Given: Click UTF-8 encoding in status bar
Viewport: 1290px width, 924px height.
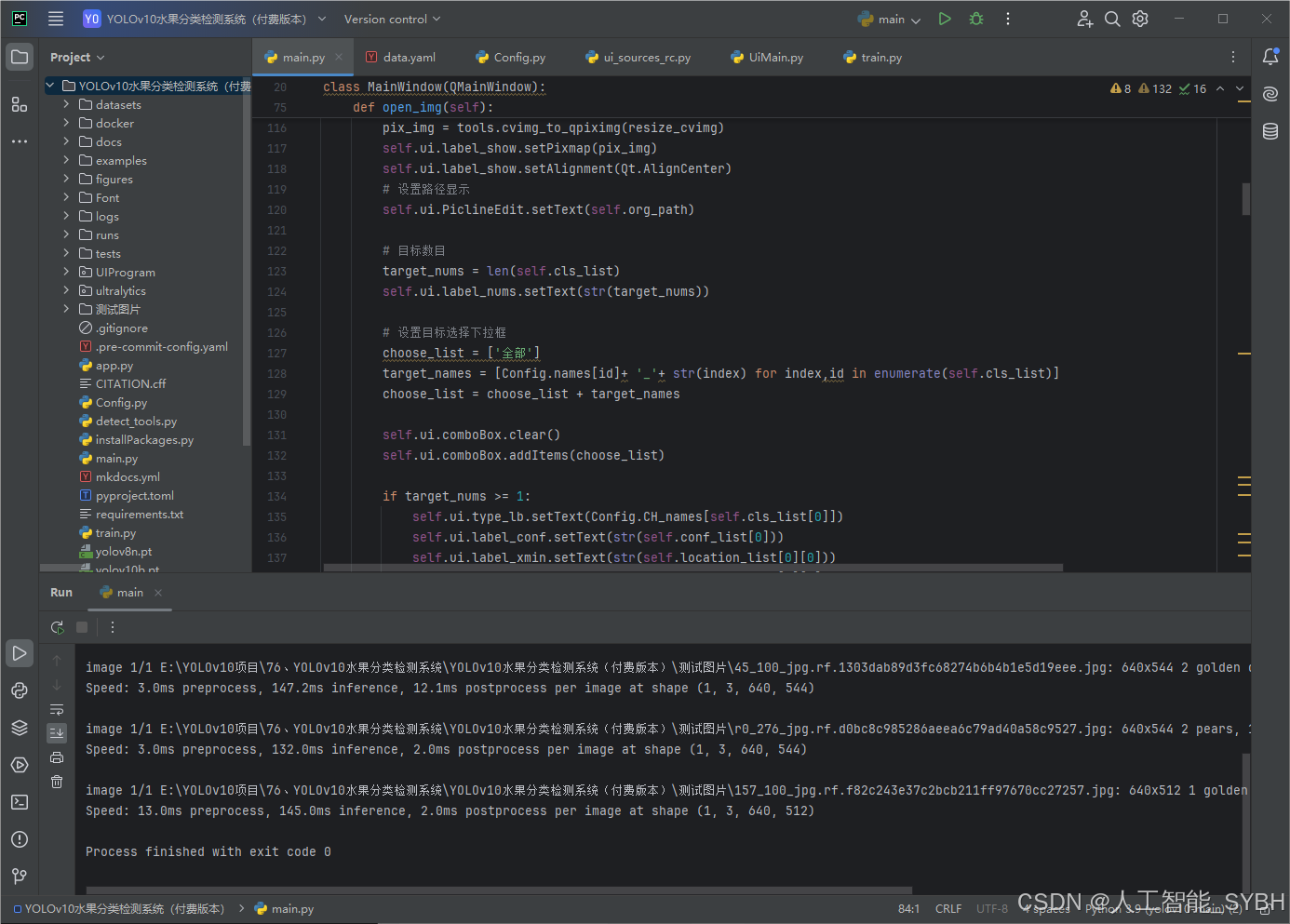Looking at the screenshot, I should (x=992, y=908).
